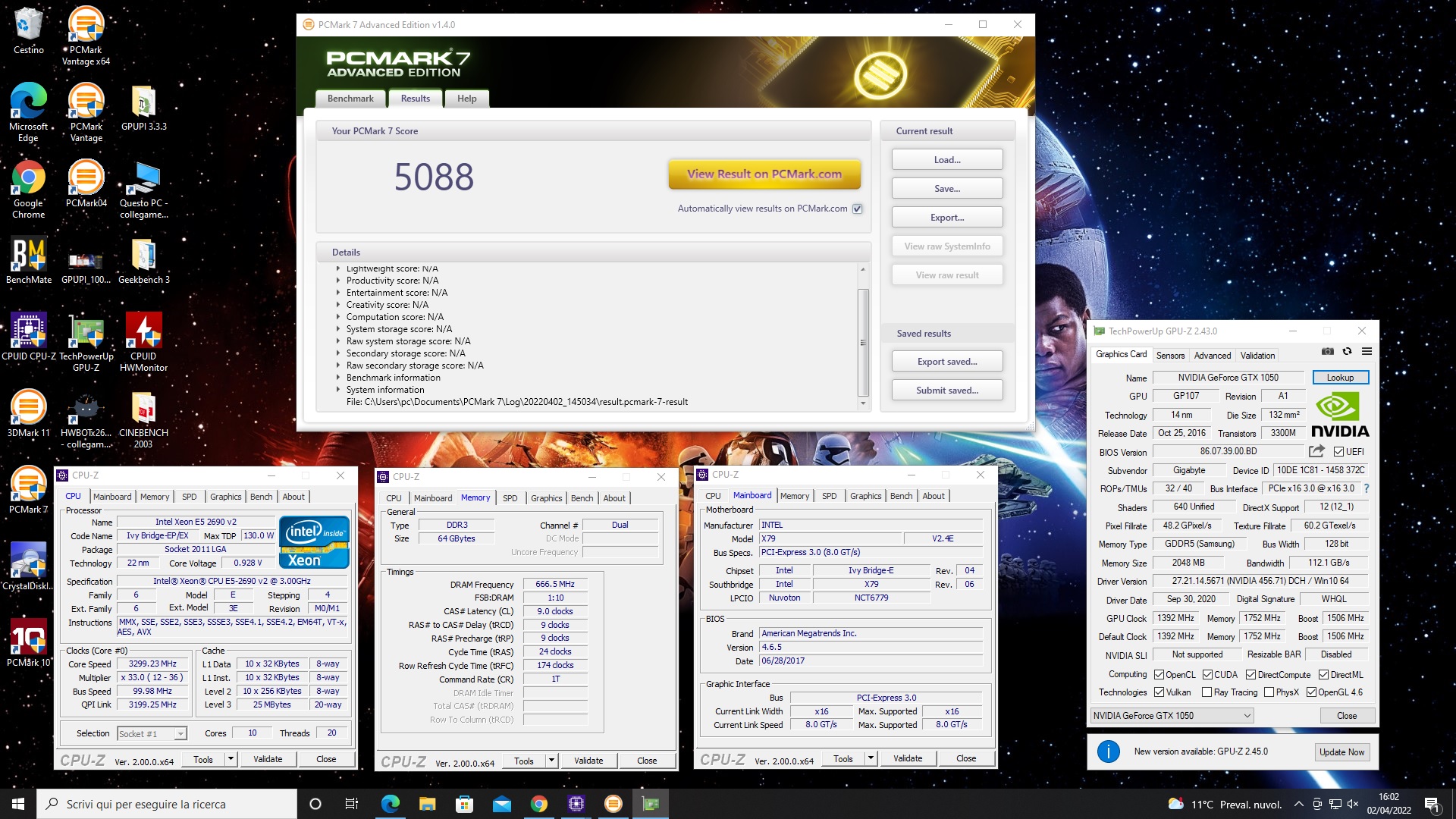Open Geekbench 3 folder icon

point(143,261)
